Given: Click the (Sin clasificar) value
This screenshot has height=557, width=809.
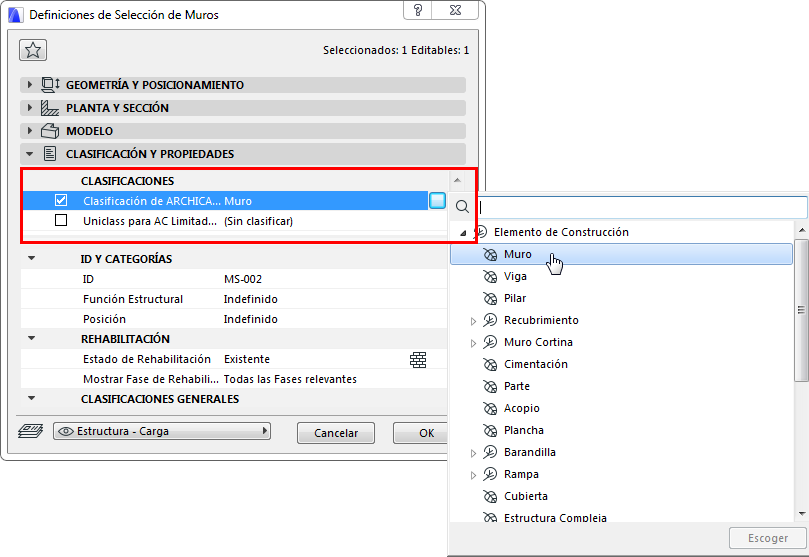Looking at the screenshot, I should [258, 221].
